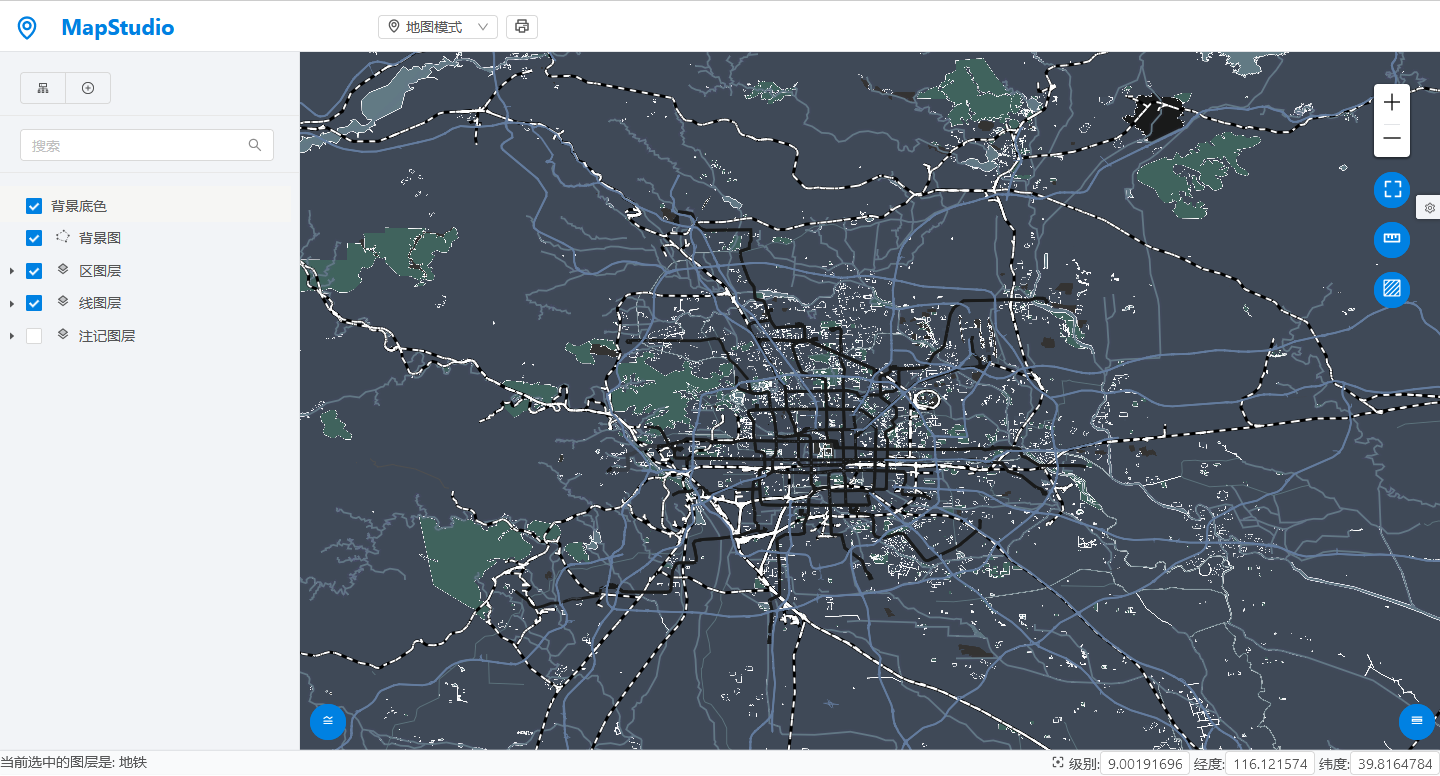Click the bottom-left round wave button
Viewport: 1440px width, 776px height.
pyautogui.click(x=328, y=721)
